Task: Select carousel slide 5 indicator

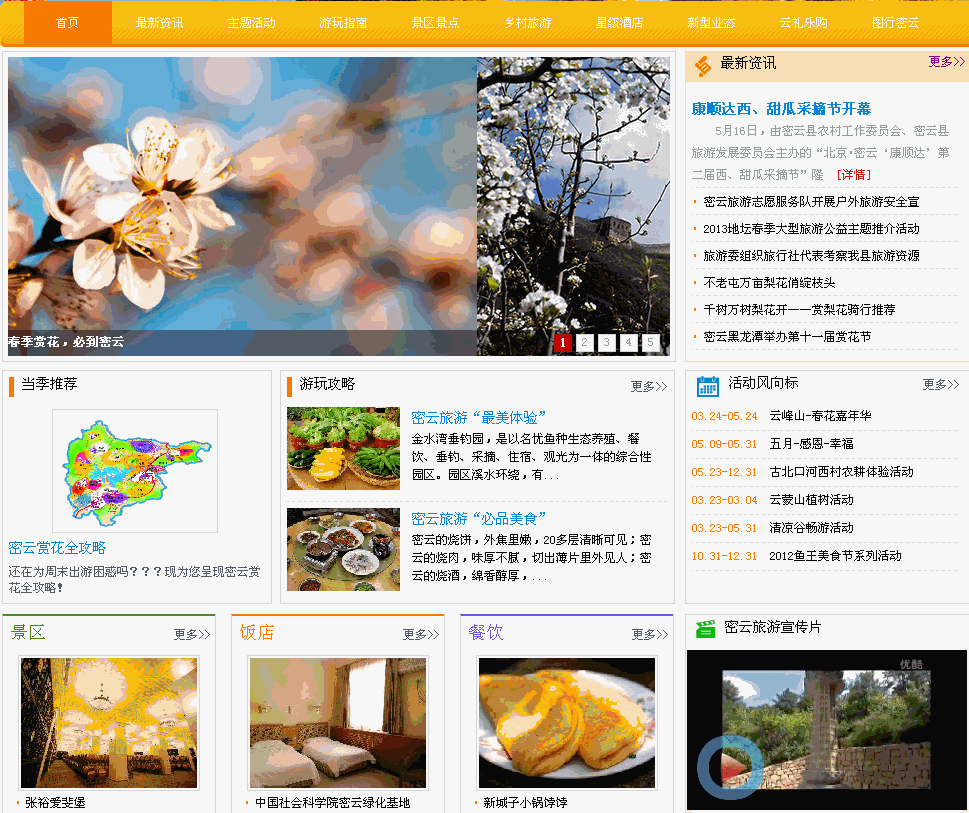Action: click(x=651, y=343)
